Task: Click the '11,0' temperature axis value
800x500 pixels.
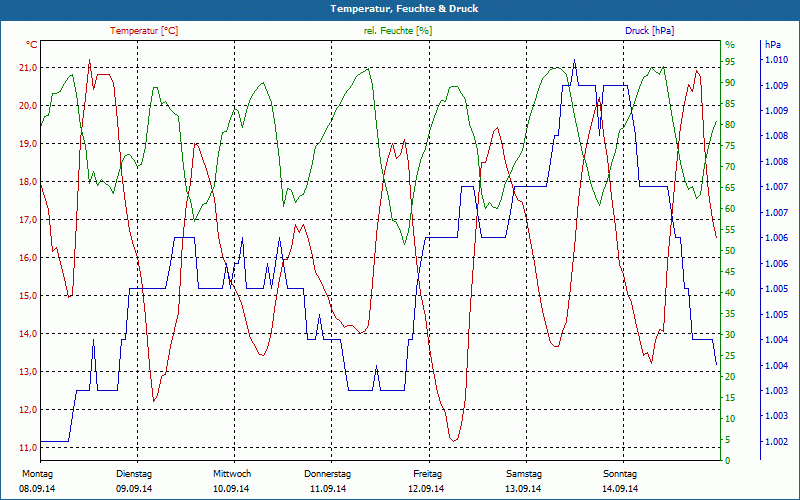Action: [x=28, y=448]
